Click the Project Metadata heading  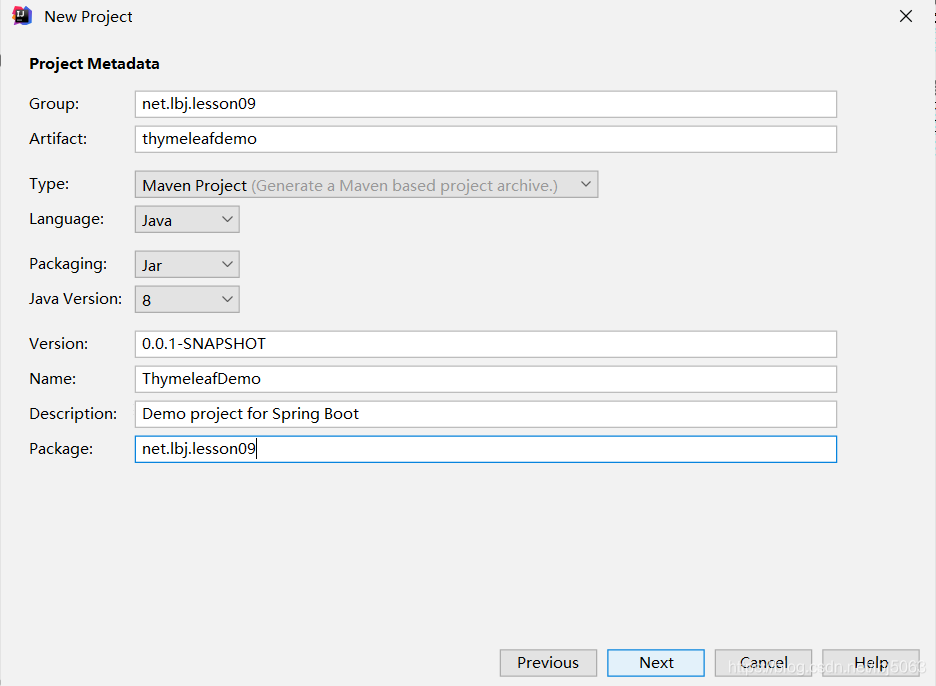94,64
